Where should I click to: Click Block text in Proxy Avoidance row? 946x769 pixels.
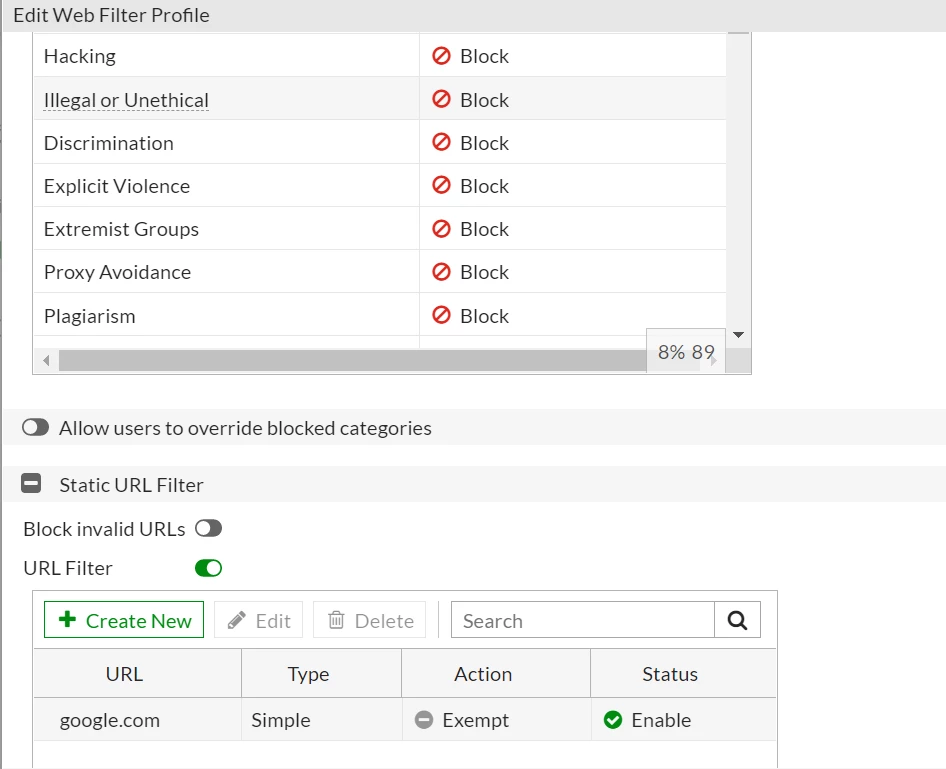[484, 272]
